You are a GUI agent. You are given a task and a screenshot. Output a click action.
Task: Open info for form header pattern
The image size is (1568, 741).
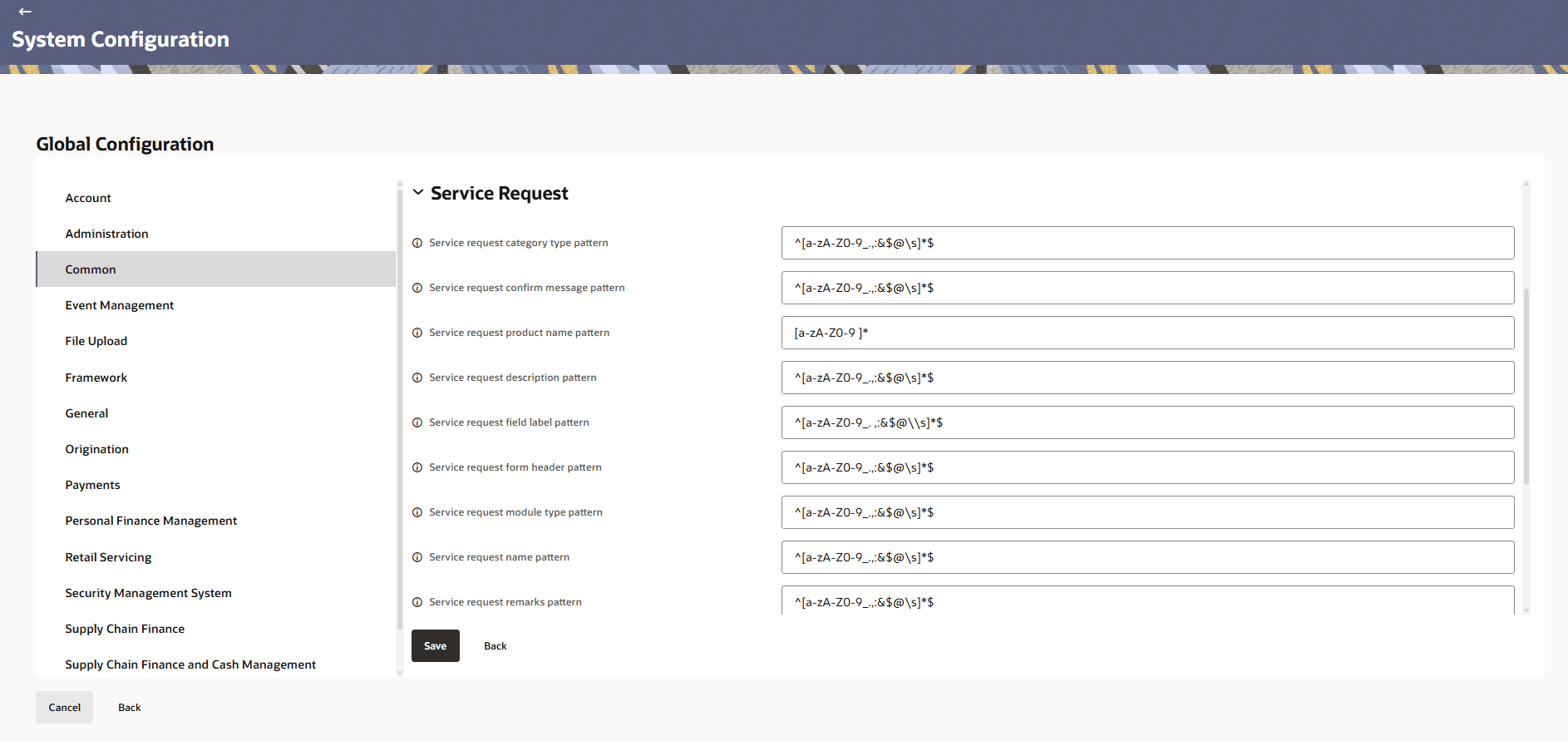pos(417,467)
